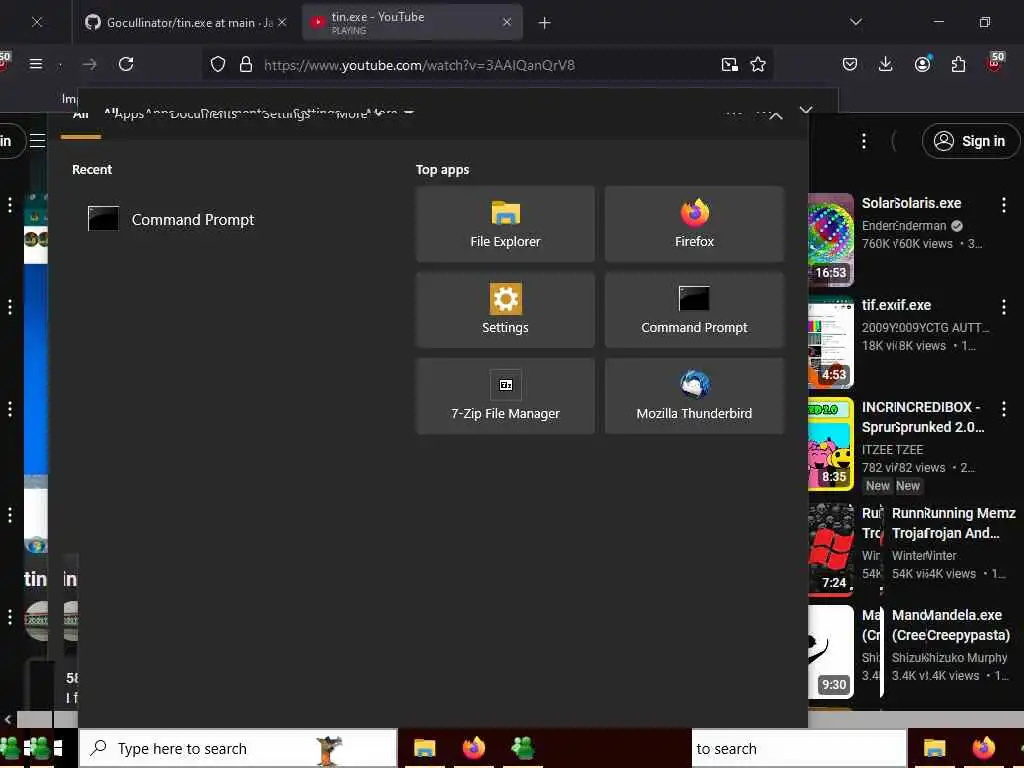Screen dimensions: 1024x768
Task: Click the tracking protection shield icon
Action: pos(218,64)
